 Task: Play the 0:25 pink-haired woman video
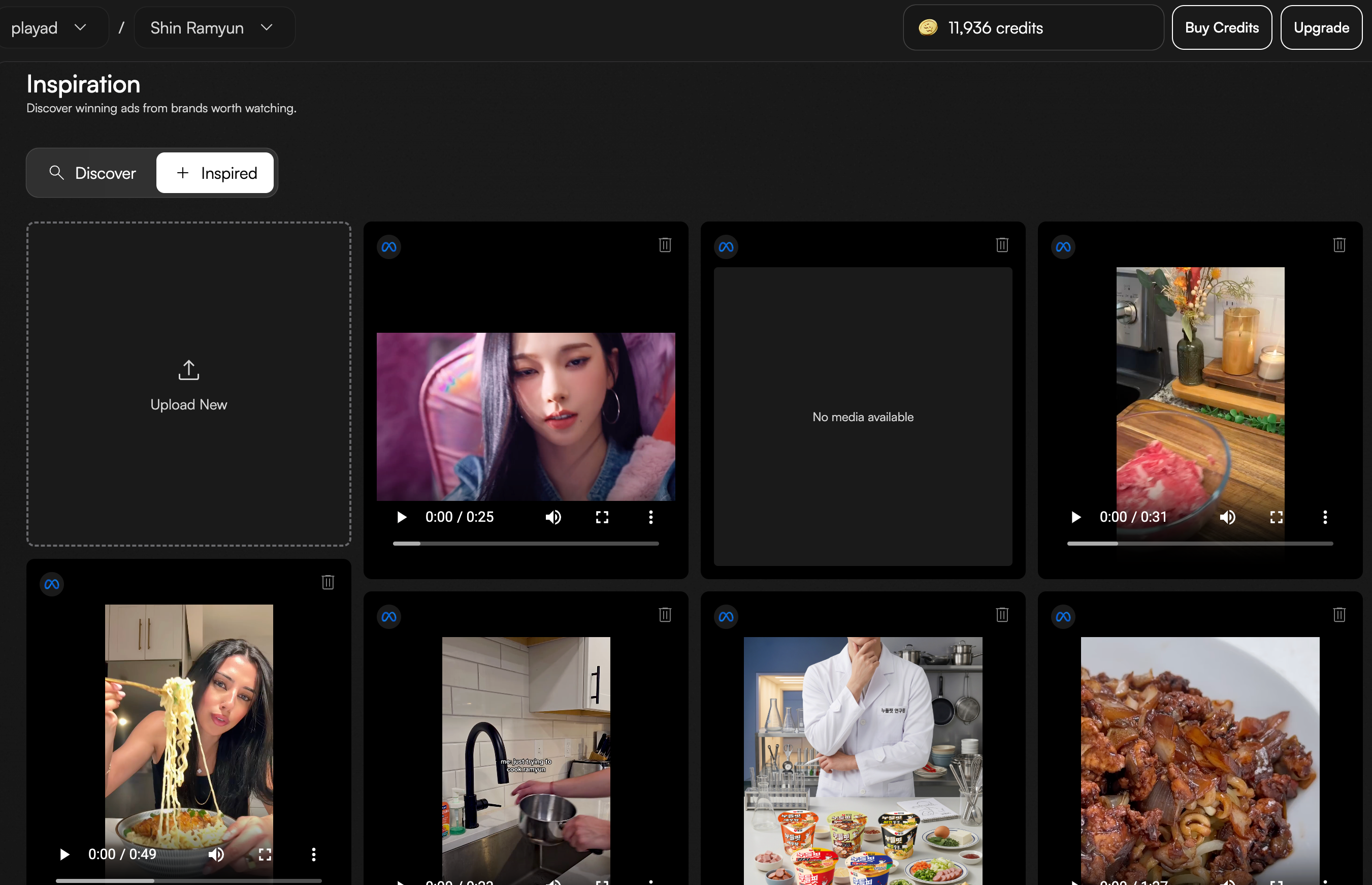tap(402, 517)
